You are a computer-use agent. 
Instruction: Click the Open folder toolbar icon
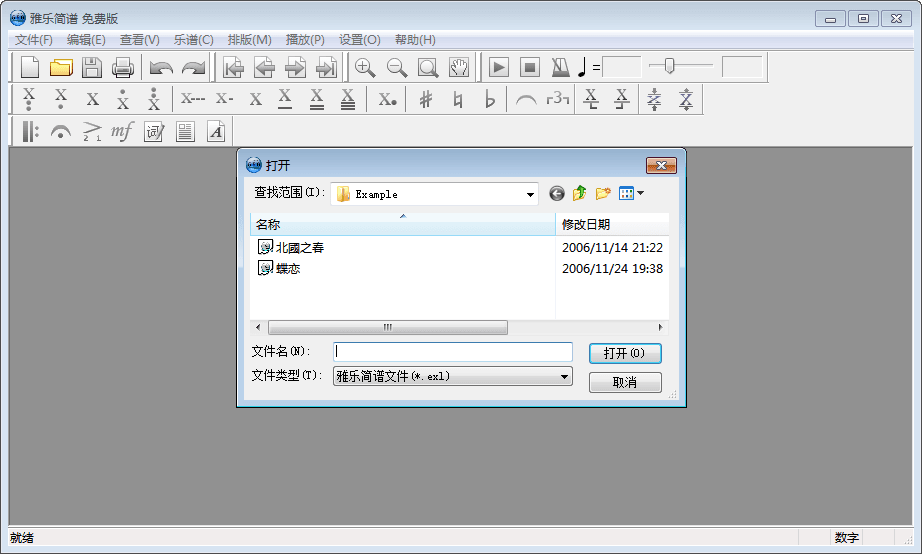[61, 68]
